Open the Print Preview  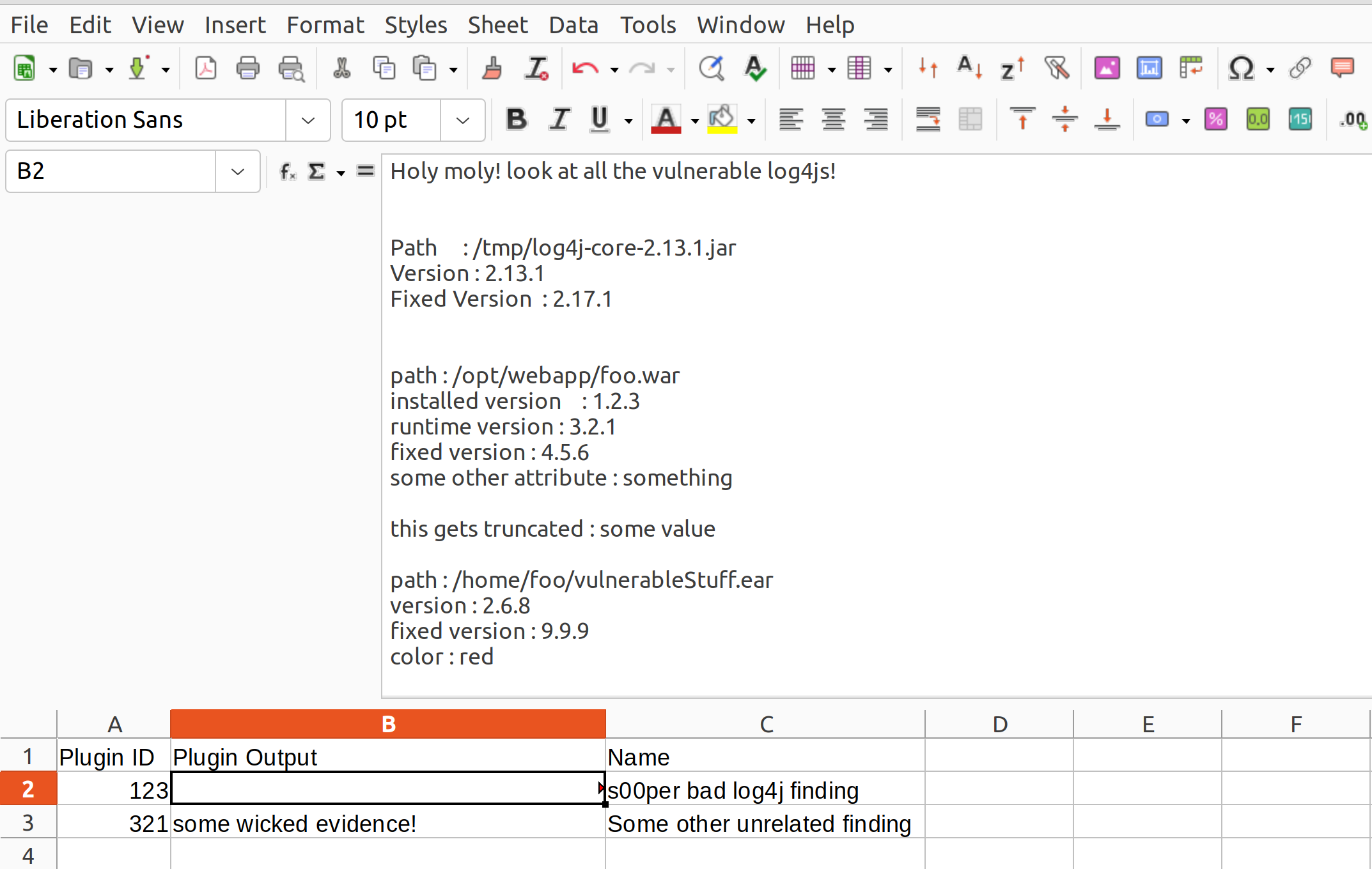tap(291, 68)
